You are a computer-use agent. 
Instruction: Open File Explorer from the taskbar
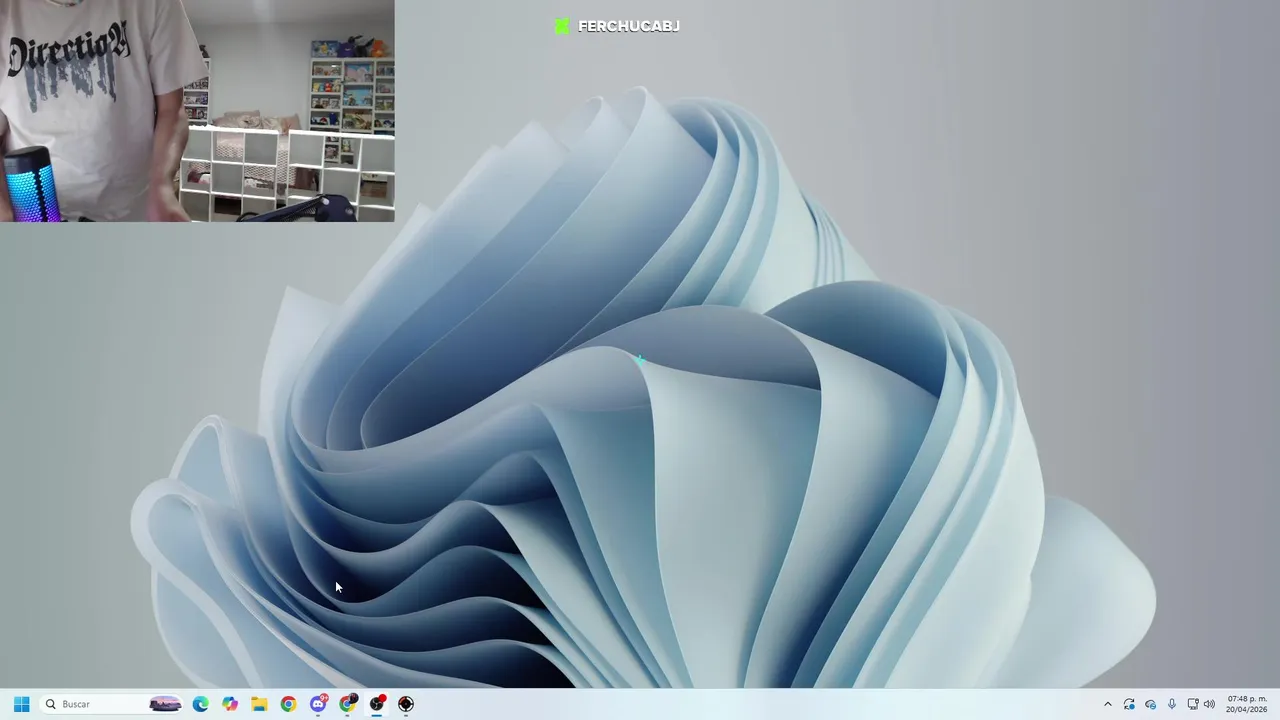point(259,704)
